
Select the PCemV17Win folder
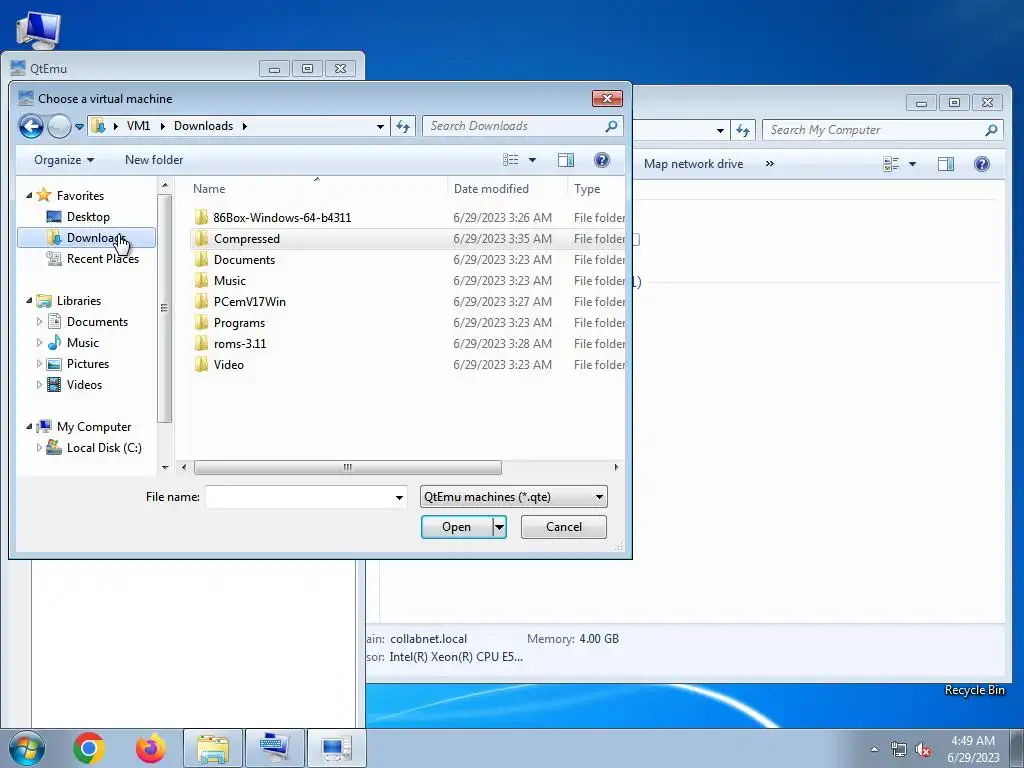click(x=249, y=301)
